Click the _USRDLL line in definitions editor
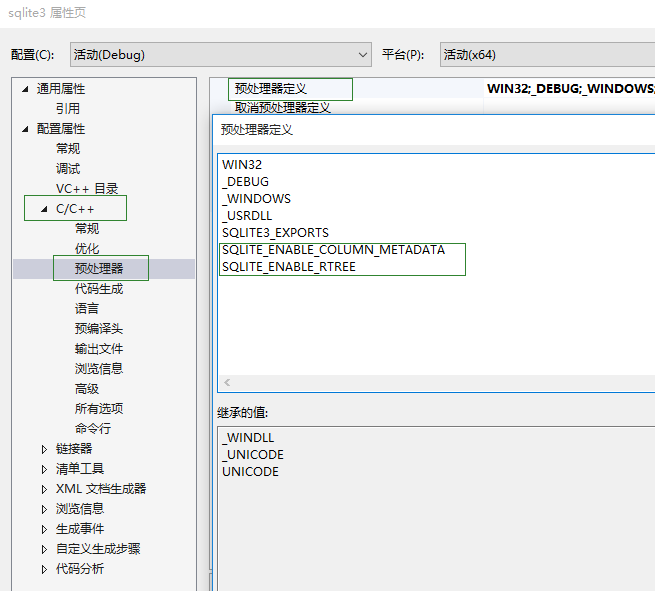The height and width of the screenshot is (591, 655). 247,216
